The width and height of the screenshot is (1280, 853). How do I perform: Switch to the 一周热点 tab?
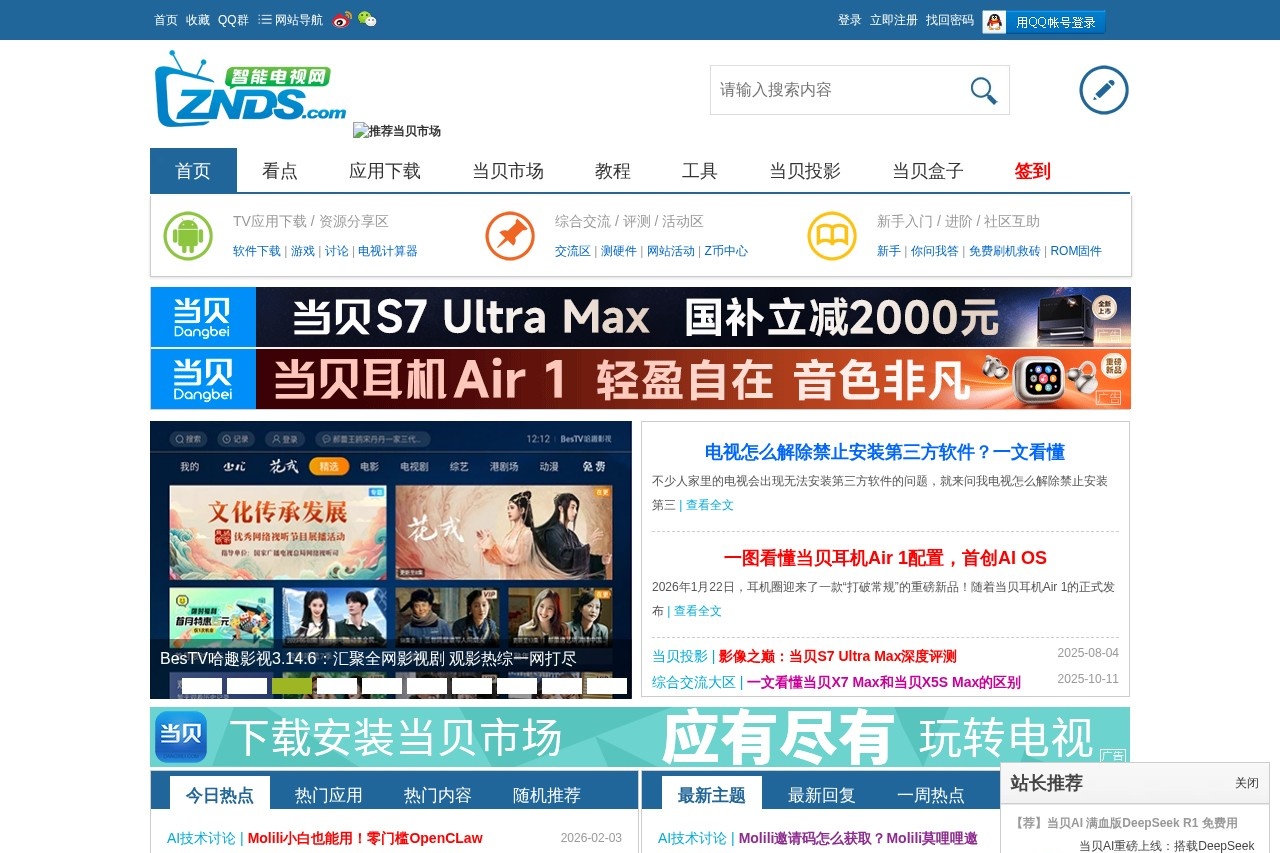931,795
